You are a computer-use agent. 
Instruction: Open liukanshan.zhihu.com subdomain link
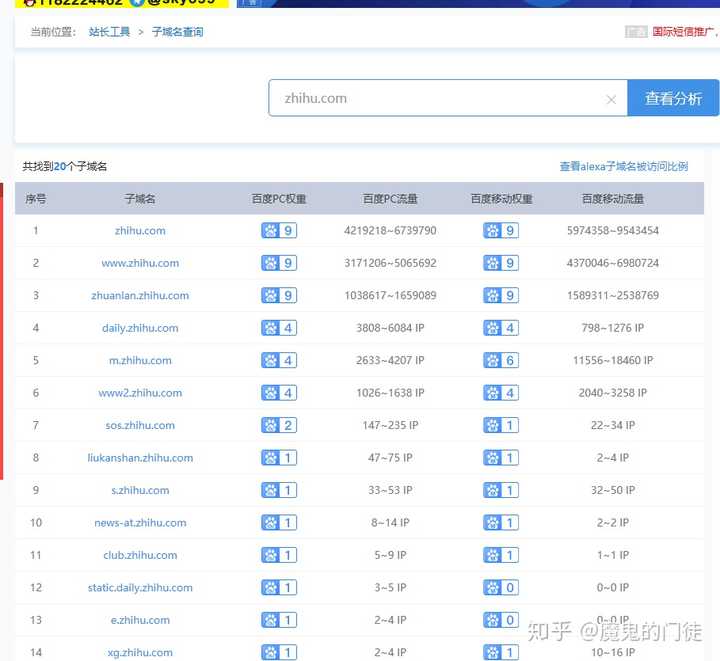[140, 458]
